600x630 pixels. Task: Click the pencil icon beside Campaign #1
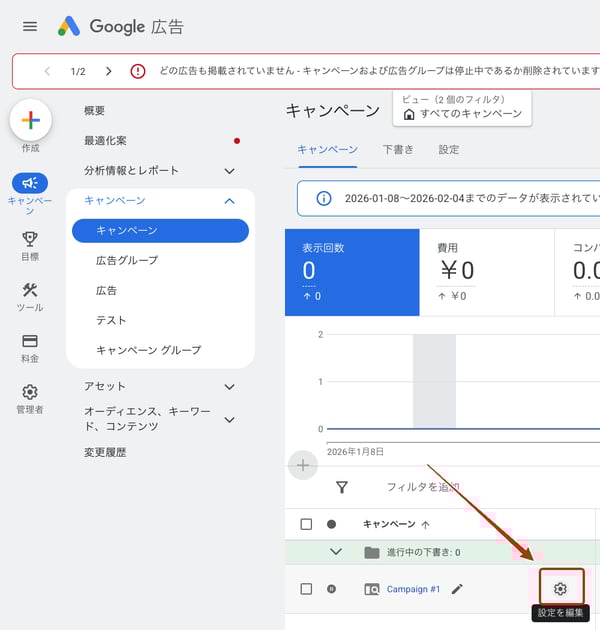pos(457,589)
